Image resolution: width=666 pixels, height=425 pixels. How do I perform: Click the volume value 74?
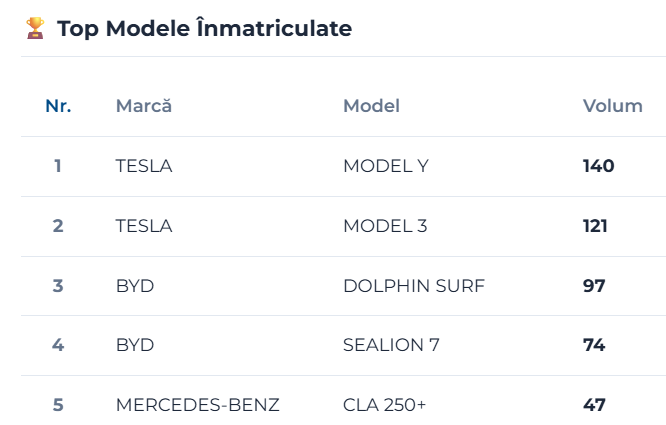(594, 345)
